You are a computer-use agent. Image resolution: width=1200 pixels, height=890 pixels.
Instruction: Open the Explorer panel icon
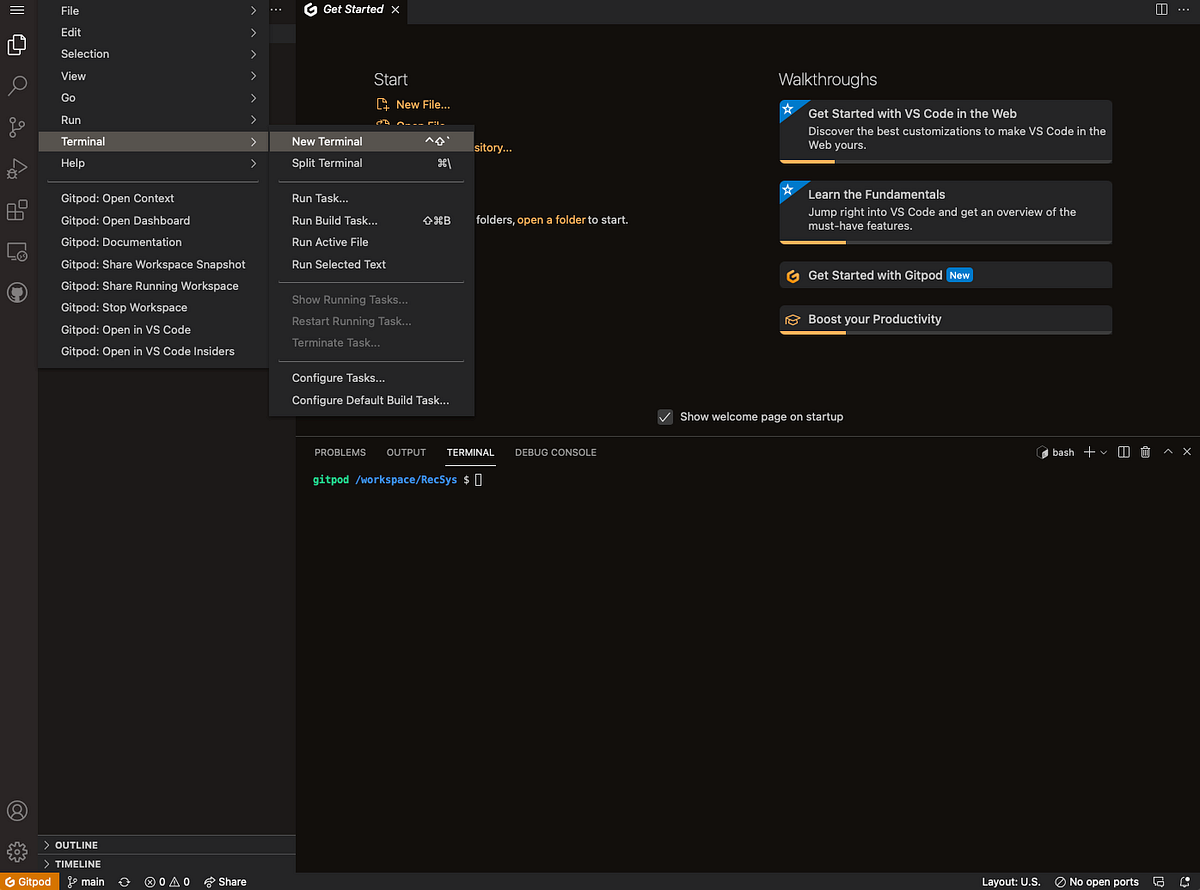pyautogui.click(x=16, y=44)
